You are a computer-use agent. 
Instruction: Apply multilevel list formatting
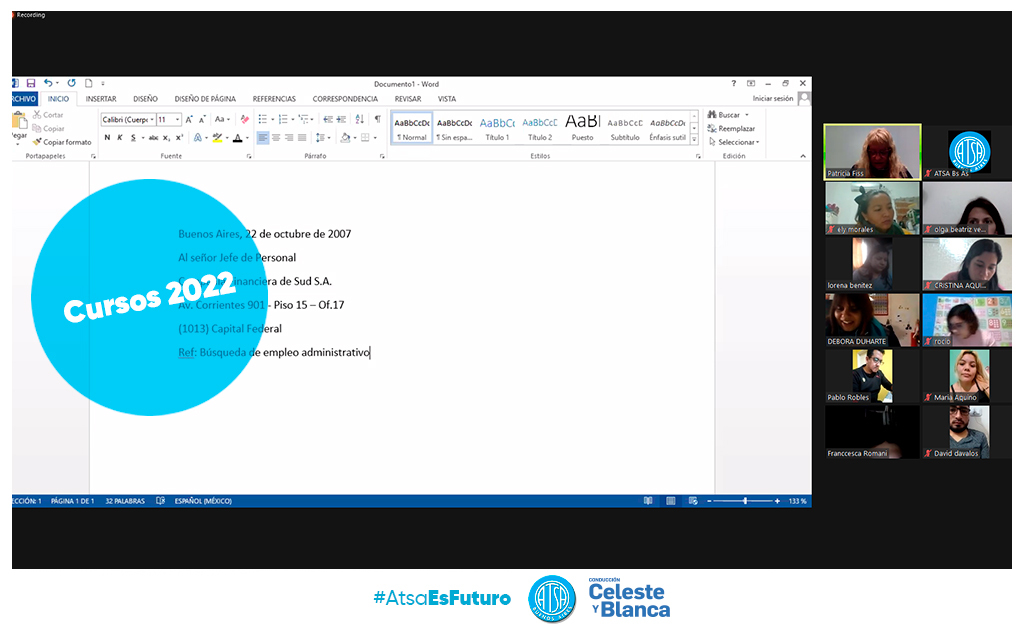tap(304, 119)
